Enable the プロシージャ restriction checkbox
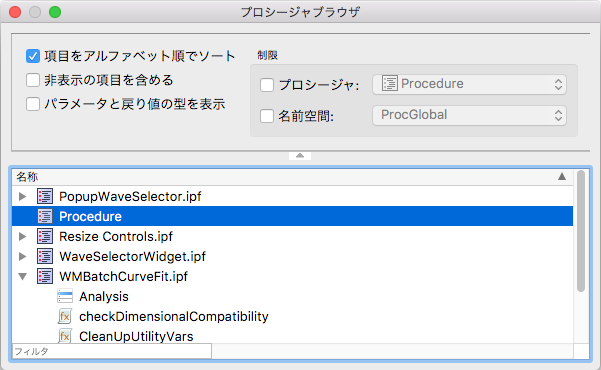The width and height of the screenshot is (601, 370). pos(267,85)
